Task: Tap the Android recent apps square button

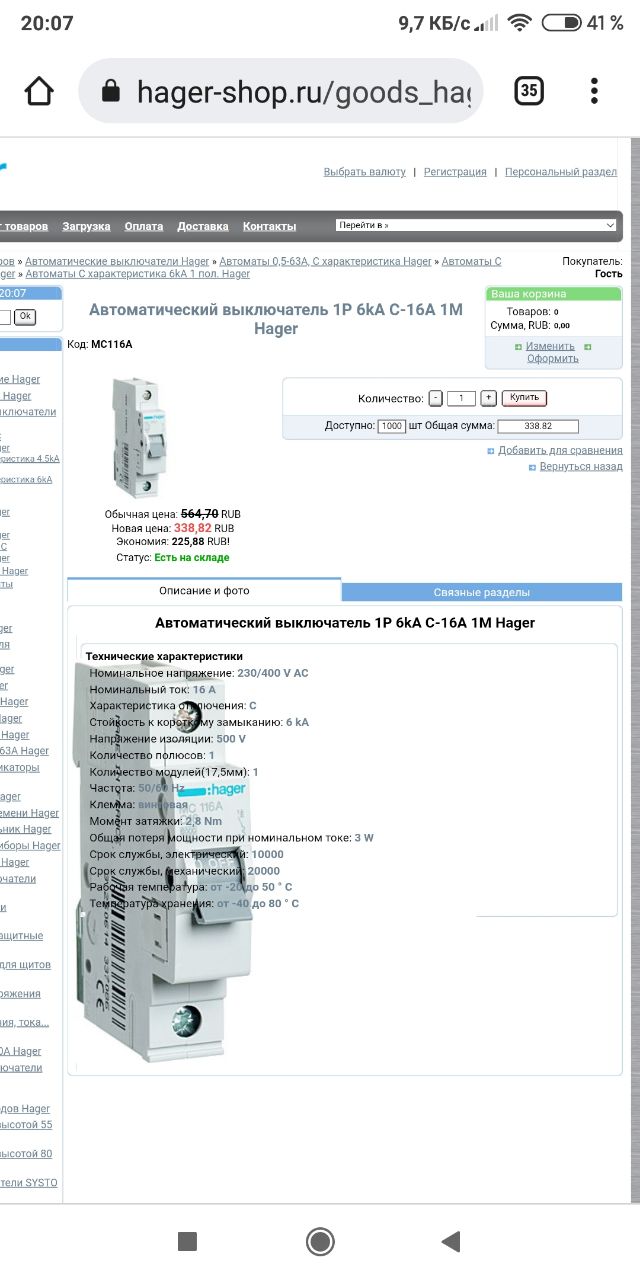Action: click(187, 1241)
